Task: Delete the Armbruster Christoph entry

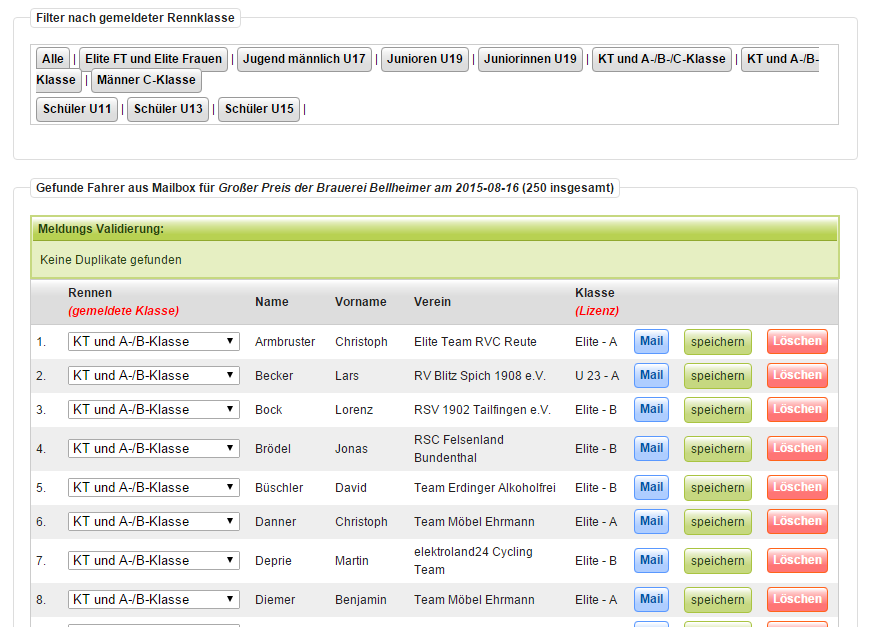Action: coord(797,342)
